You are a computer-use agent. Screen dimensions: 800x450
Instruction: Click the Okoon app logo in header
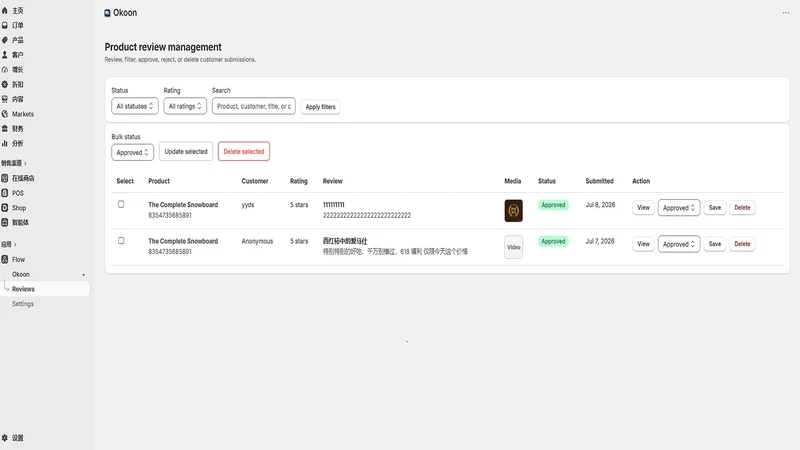(x=107, y=13)
